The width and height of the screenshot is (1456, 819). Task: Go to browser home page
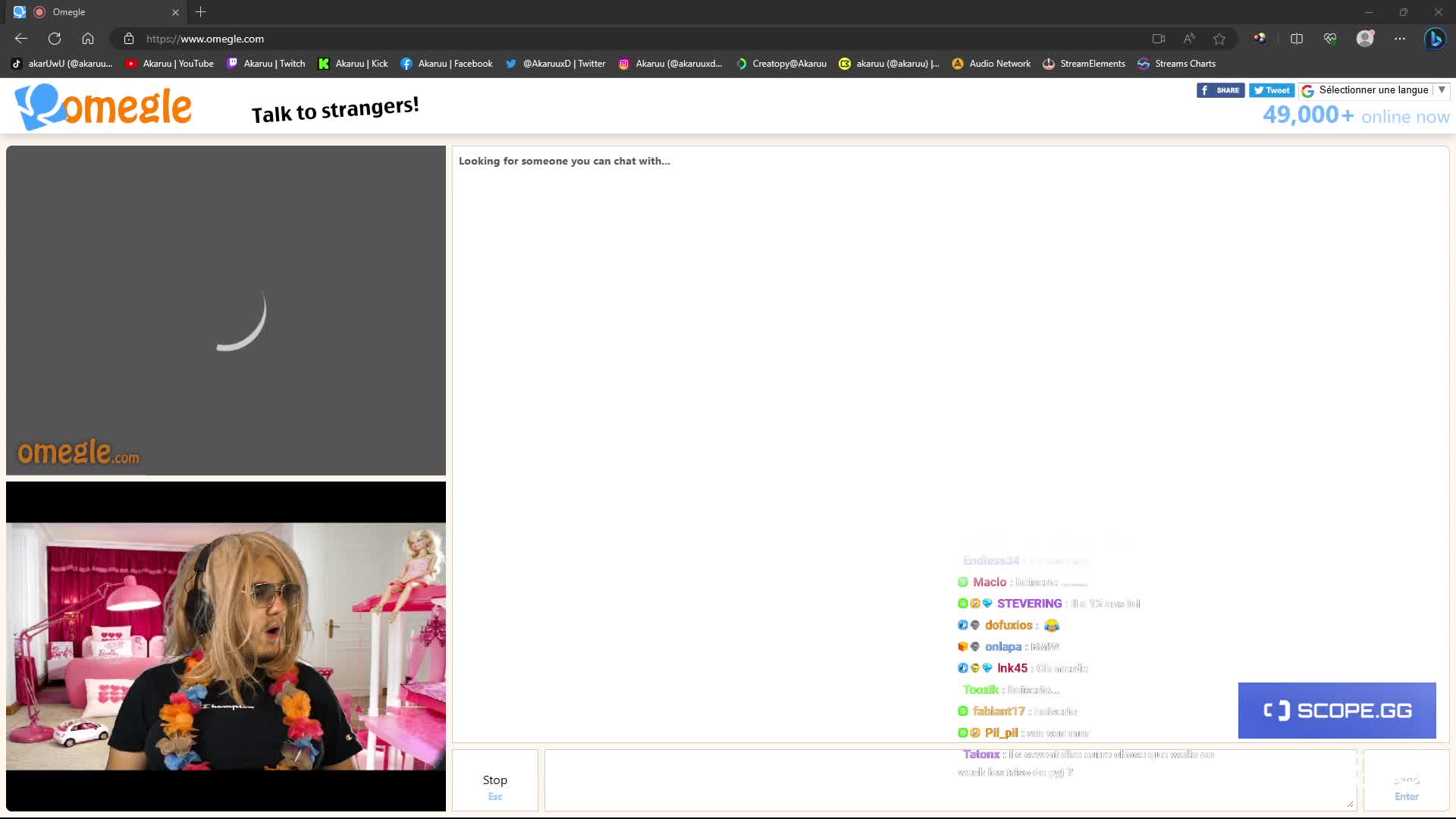(x=88, y=39)
